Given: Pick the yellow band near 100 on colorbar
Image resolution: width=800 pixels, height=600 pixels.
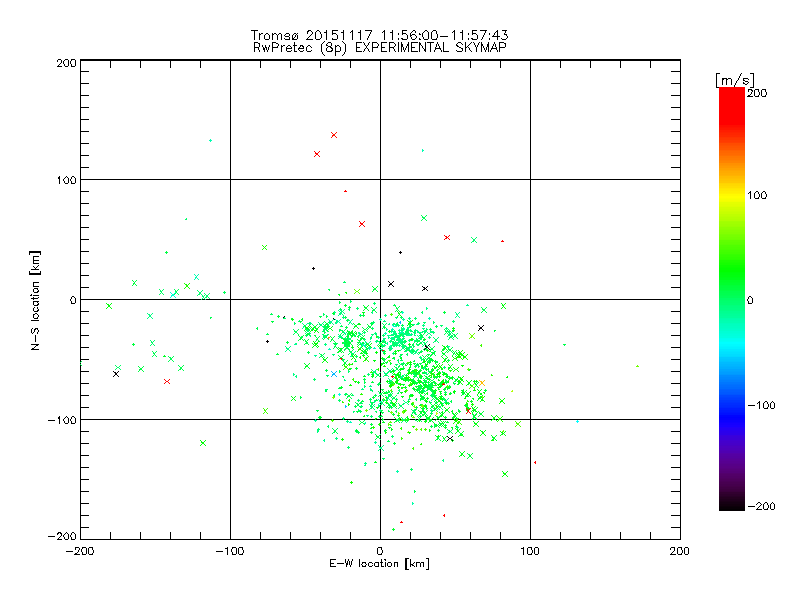Looking at the screenshot, I should pos(732,196).
